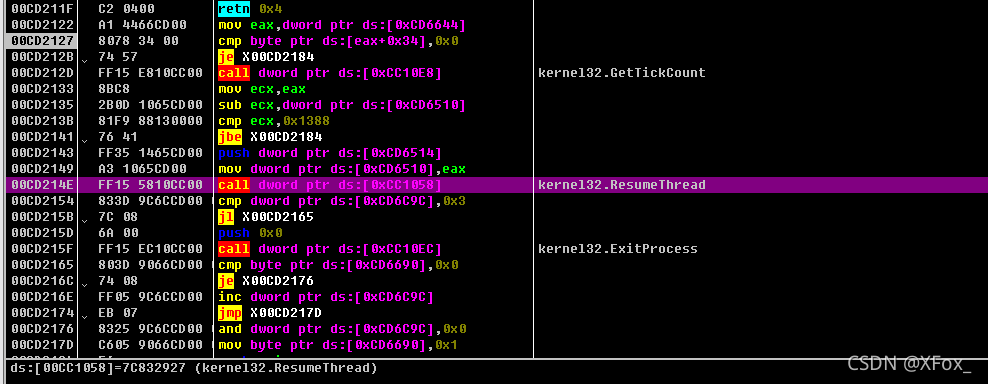The width and height of the screenshot is (988, 384).
Task: Click jl X00CD2165 instruction
Action: coord(266,217)
